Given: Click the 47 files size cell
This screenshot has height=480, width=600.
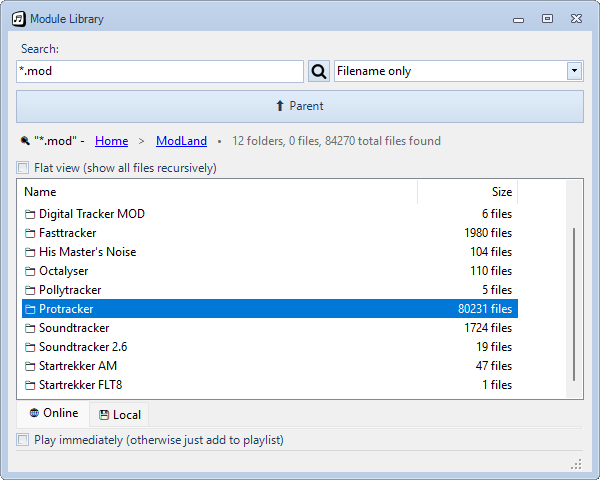Looking at the screenshot, I should click(x=494, y=366).
